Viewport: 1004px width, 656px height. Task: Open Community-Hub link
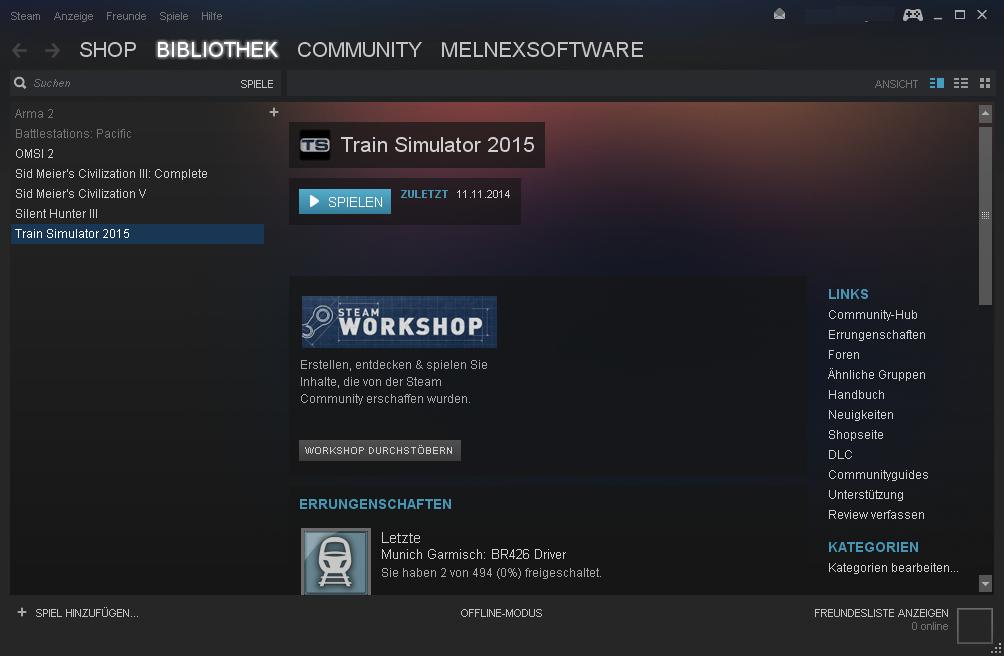pyautogui.click(x=873, y=315)
